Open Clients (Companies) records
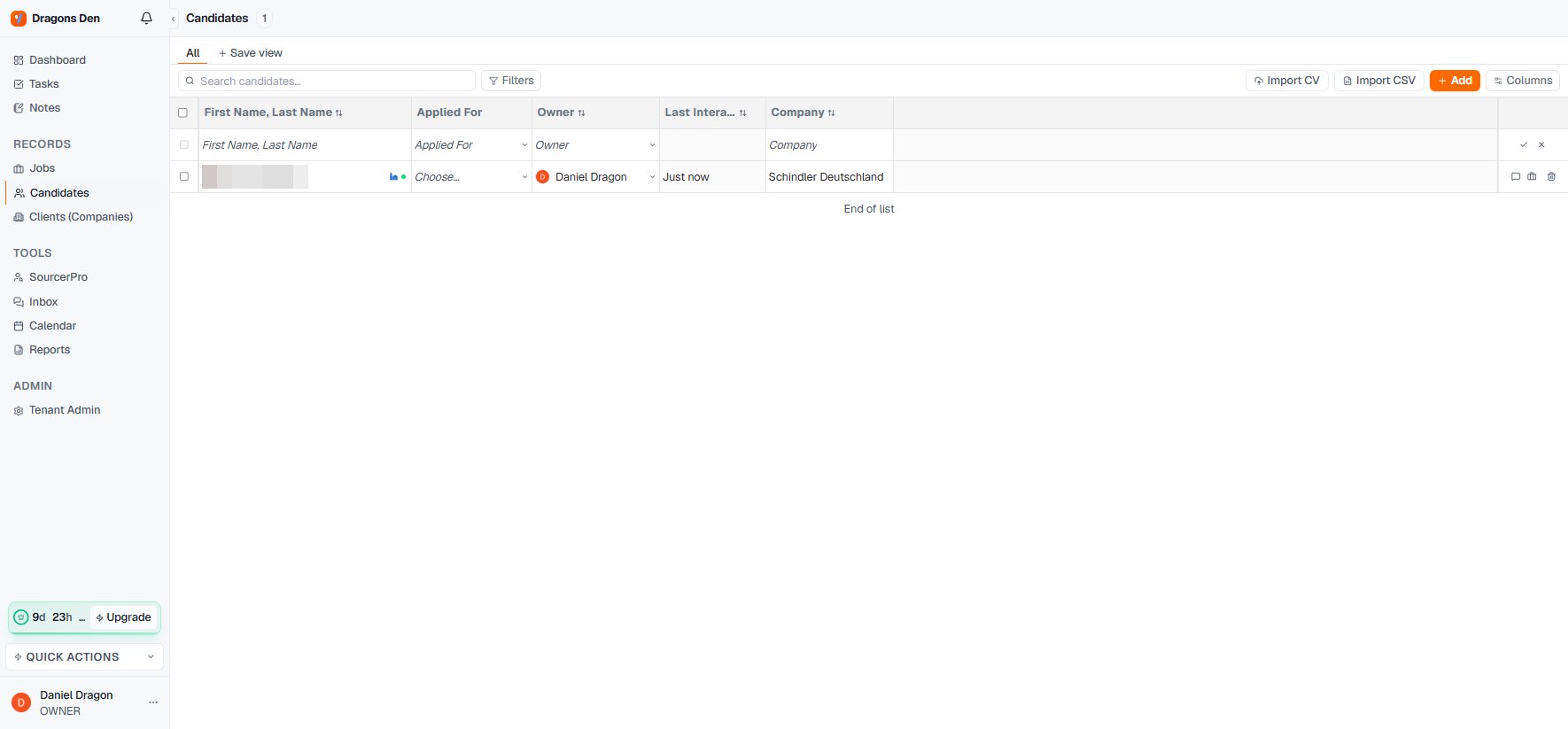Viewport: 1568px width, 729px height. [x=81, y=217]
